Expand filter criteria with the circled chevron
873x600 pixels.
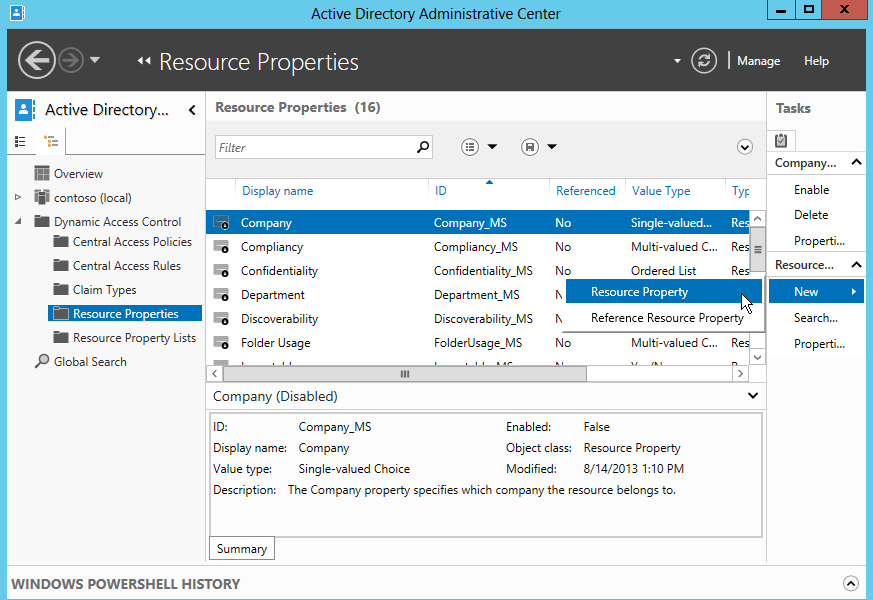click(744, 147)
